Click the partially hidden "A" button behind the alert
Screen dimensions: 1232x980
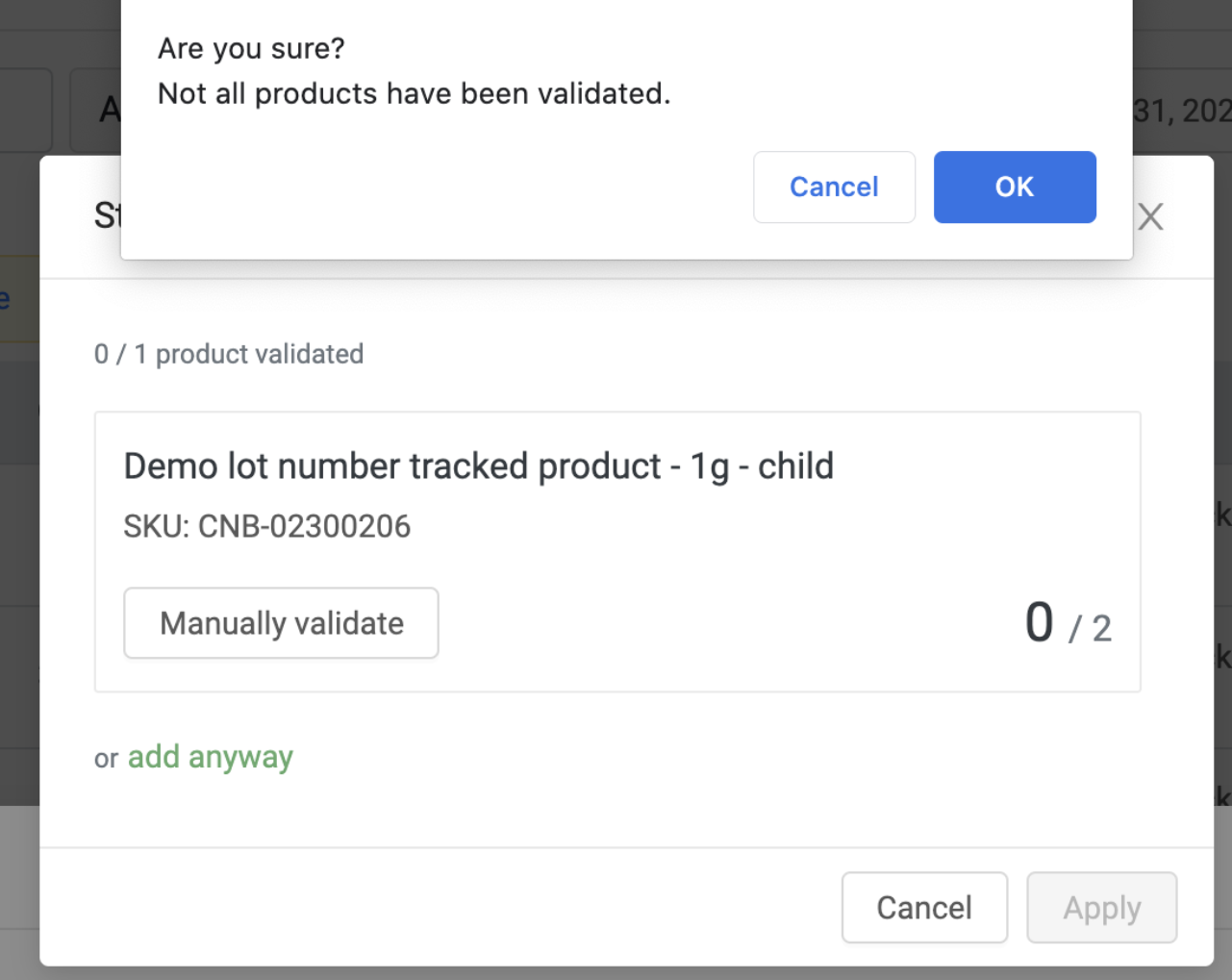pyautogui.click(x=106, y=112)
